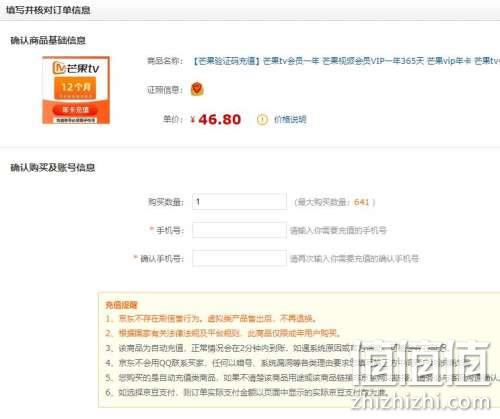Click the 证照信息 label

(165, 90)
